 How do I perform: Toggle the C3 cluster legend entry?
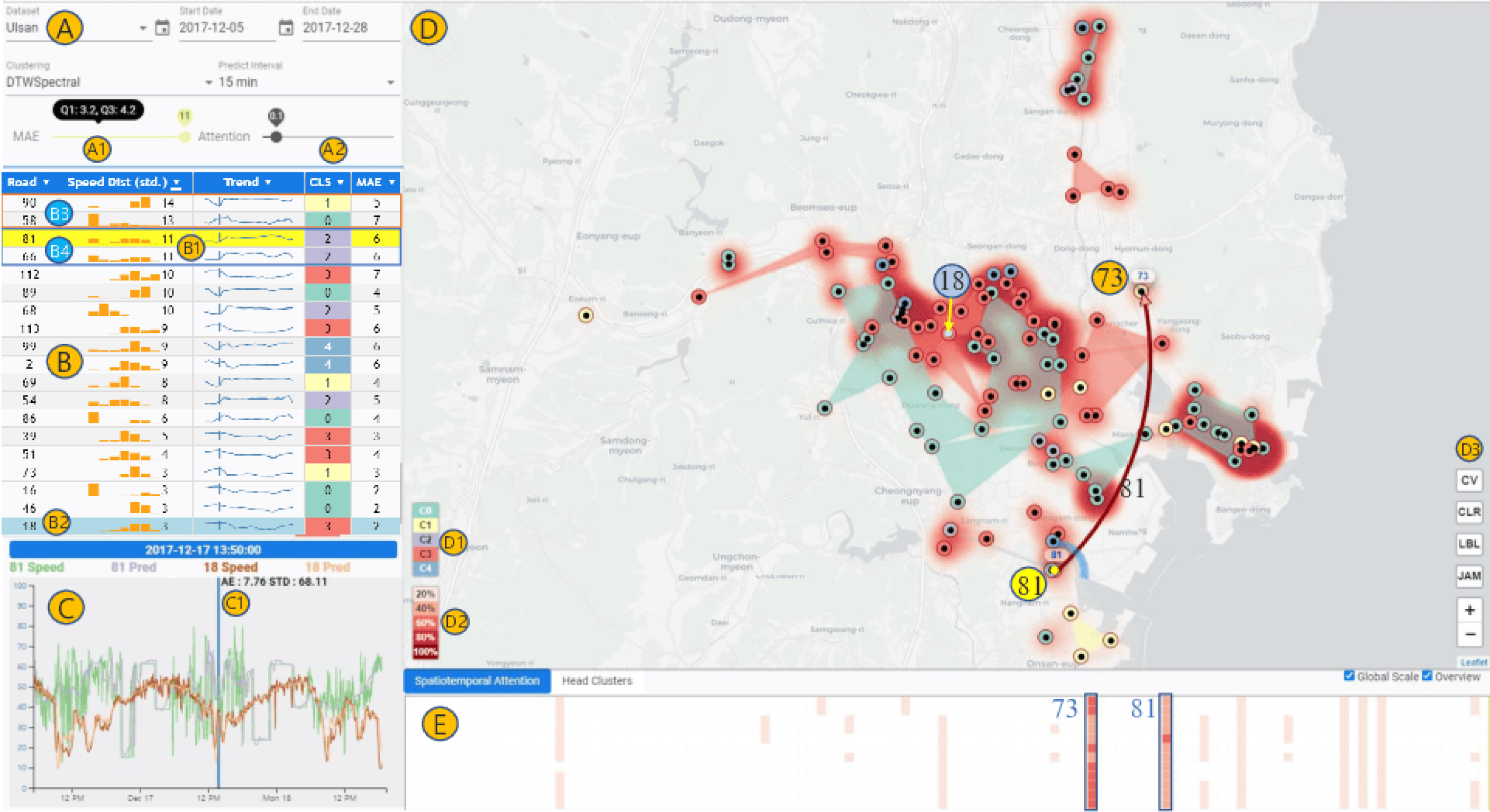(425, 553)
